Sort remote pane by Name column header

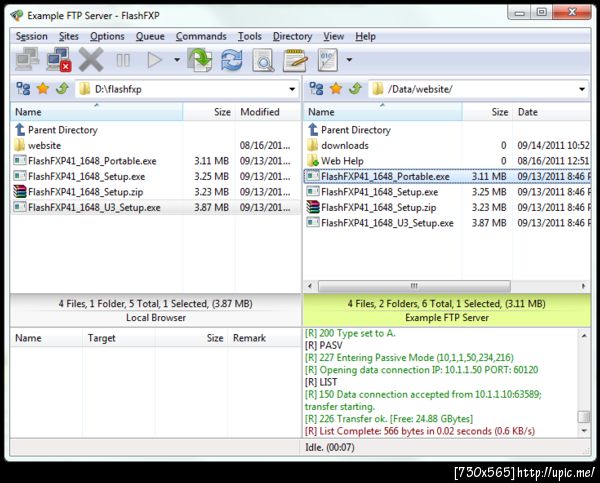click(x=383, y=112)
